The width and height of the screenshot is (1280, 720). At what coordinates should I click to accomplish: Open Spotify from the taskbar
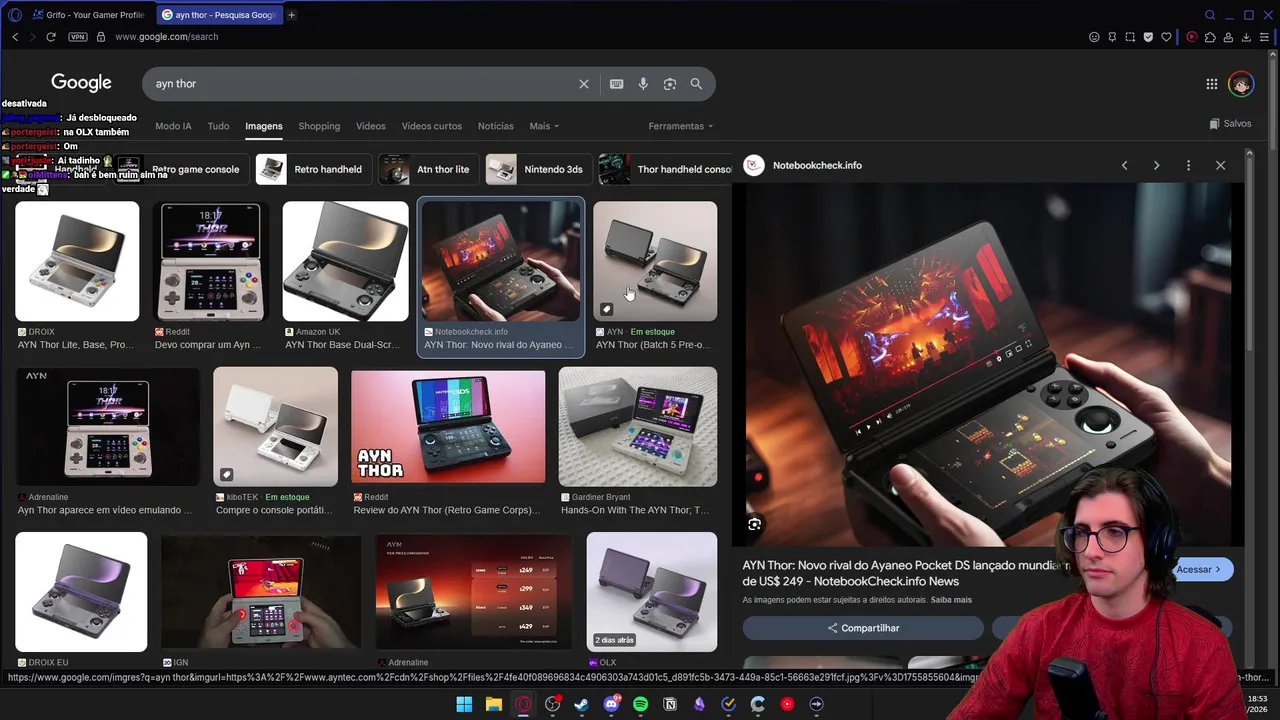coord(640,704)
